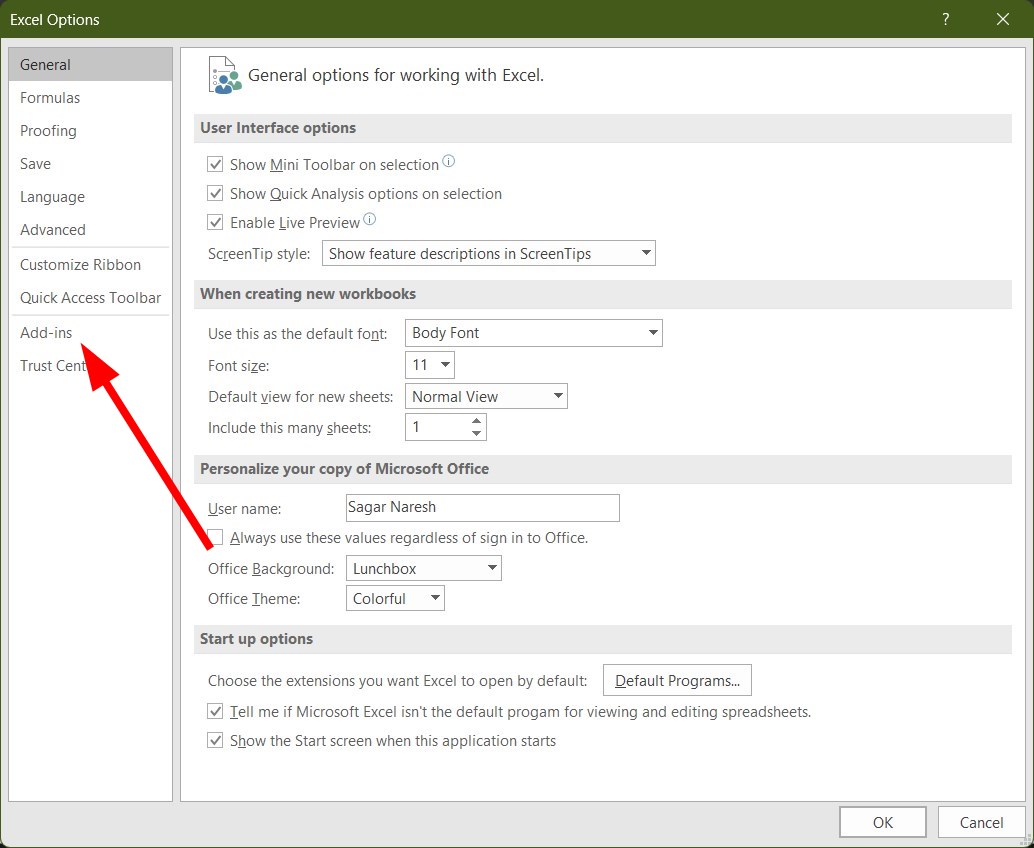Open the ScreenTip style dropdown
Screen dimensions: 1034x848
pos(489,253)
